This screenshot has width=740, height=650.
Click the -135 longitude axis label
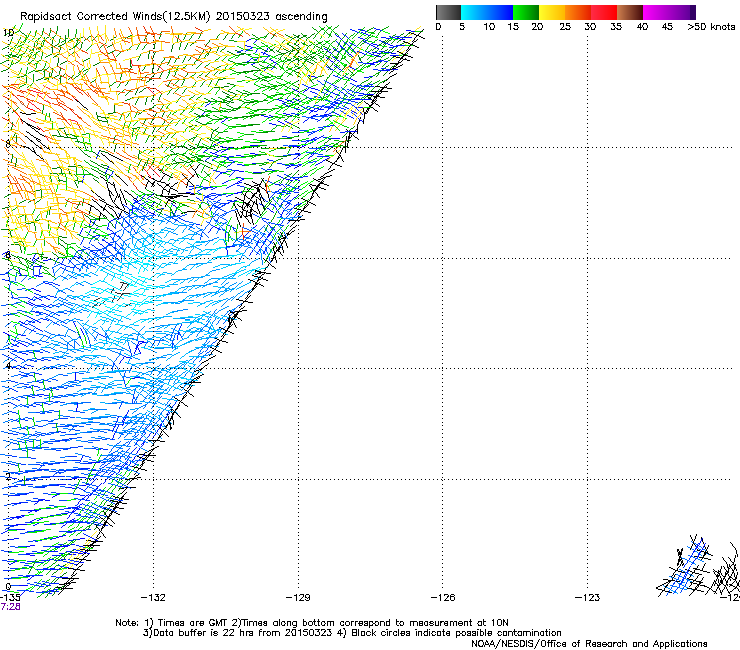coord(10,598)
